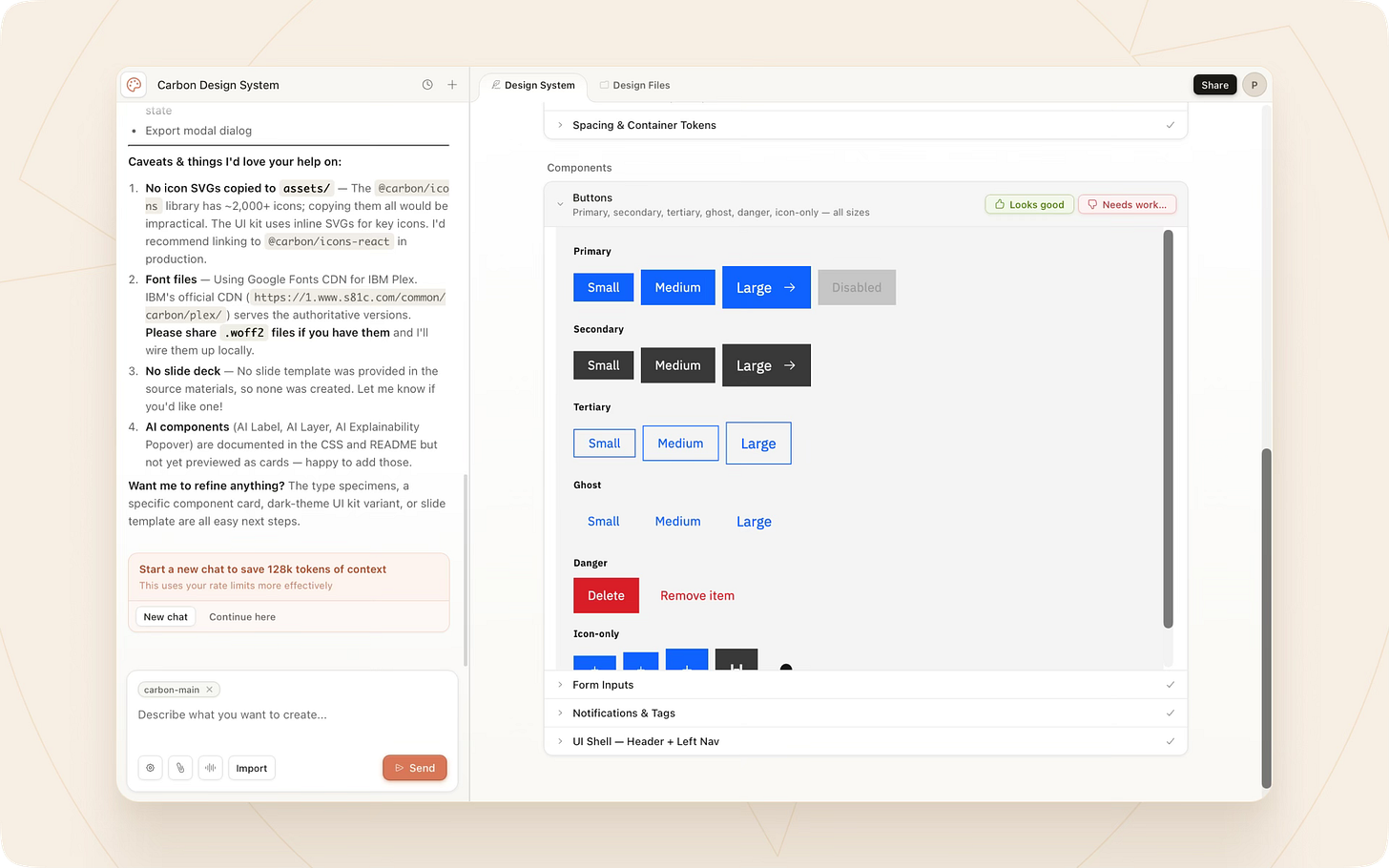Expand the Form Inputs chevron
The image size is (1389, 868).
[x=560, y=685]
